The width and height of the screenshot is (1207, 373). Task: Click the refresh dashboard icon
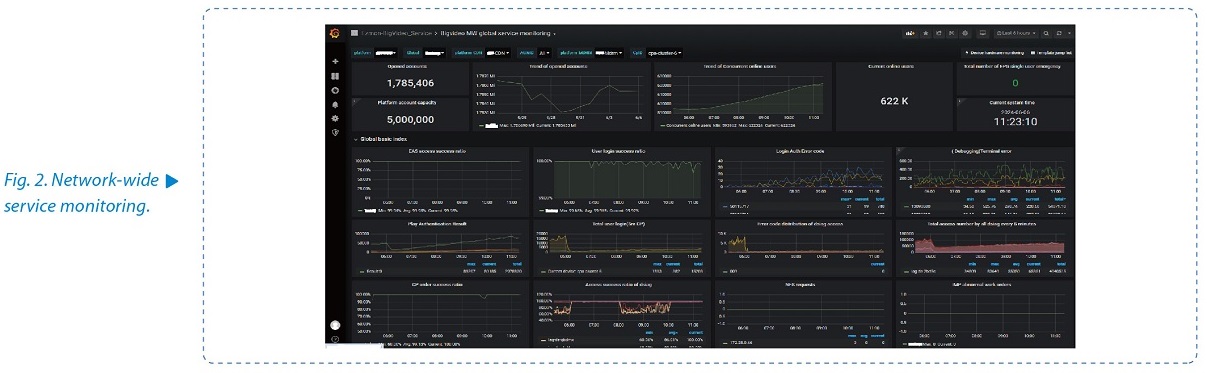(x=1059, y=33)
